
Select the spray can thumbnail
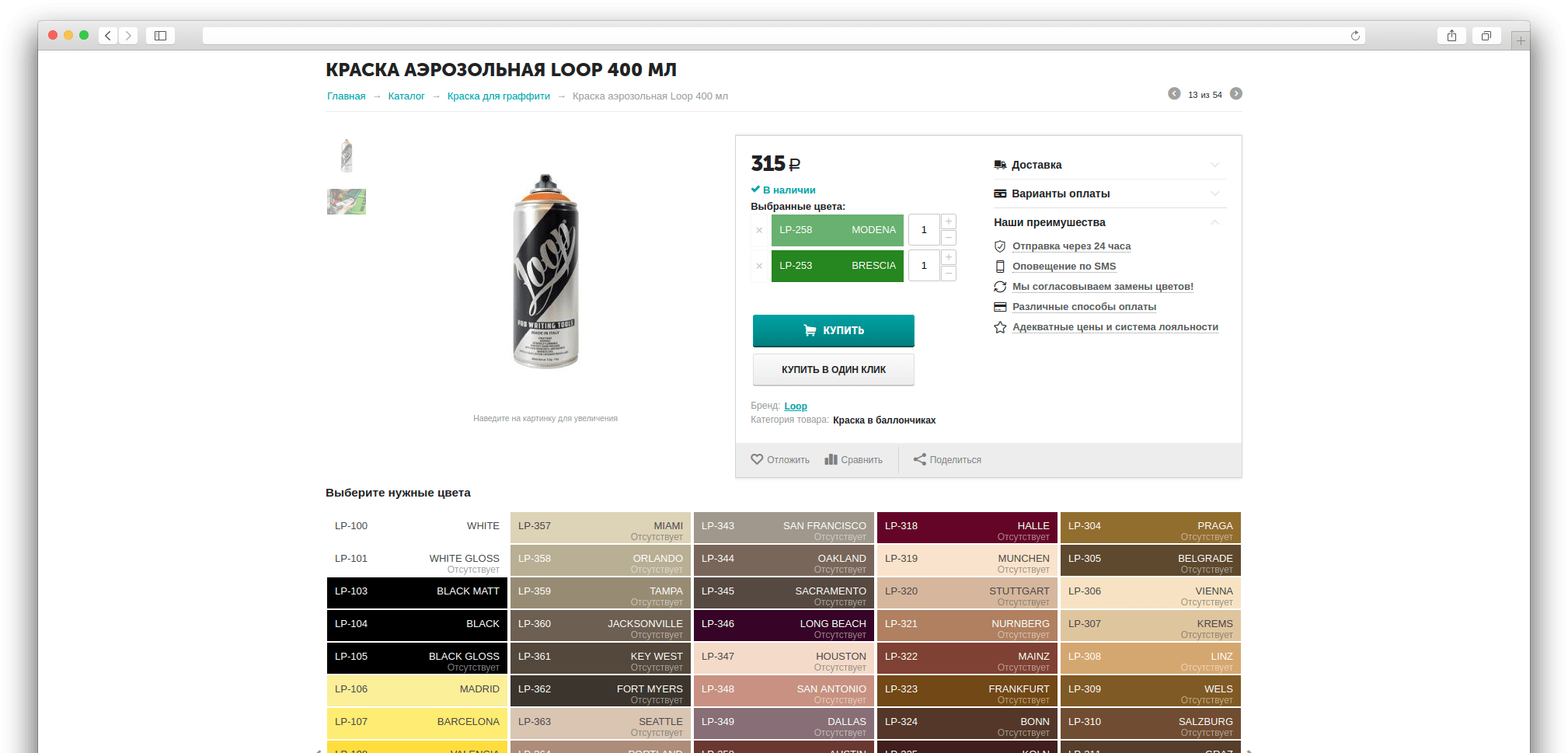coord(347,156)
